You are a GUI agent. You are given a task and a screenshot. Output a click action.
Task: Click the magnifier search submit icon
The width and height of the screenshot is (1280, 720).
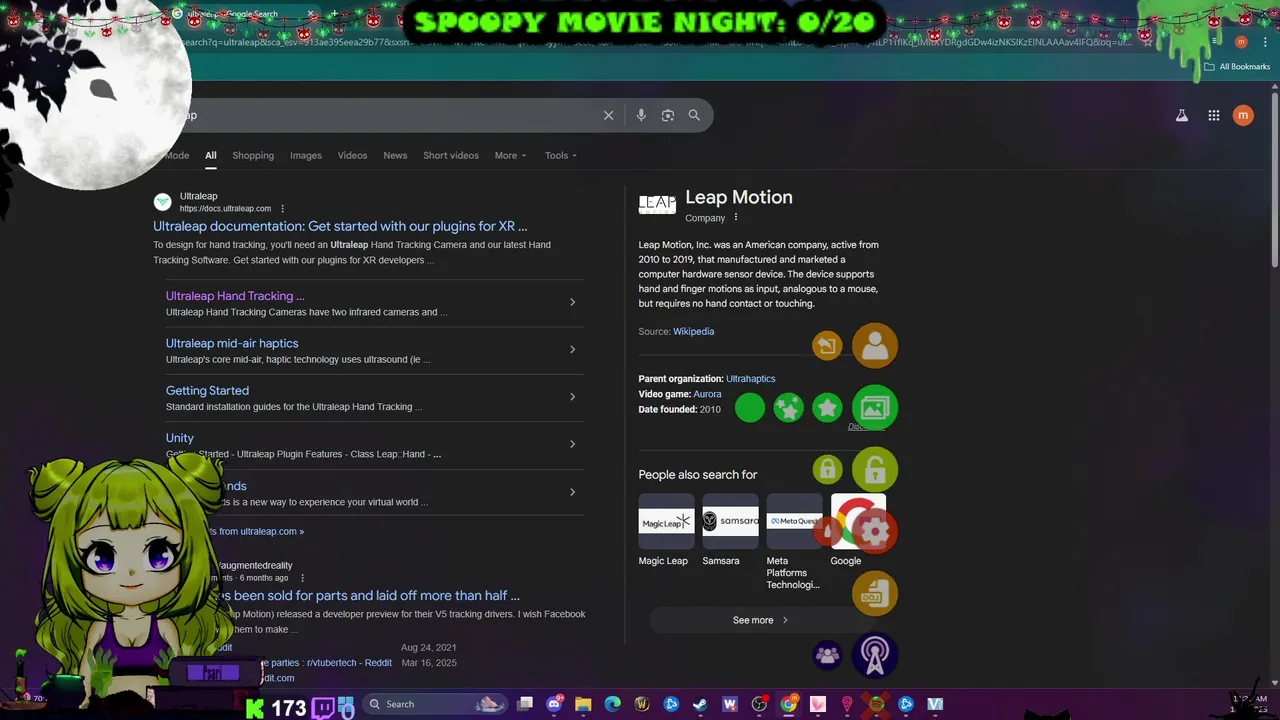click(694, 115)
